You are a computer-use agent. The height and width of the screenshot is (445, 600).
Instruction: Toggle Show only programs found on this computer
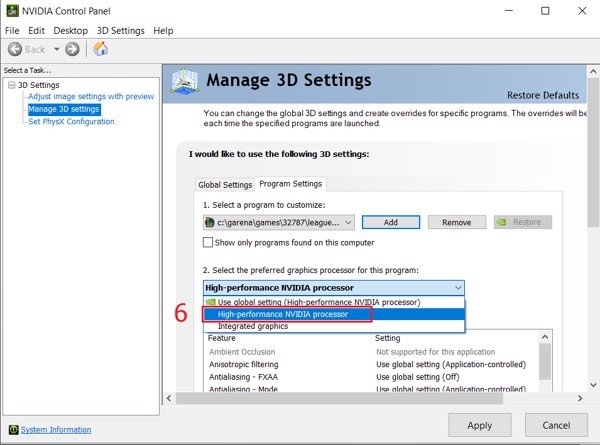click(208, 243)
